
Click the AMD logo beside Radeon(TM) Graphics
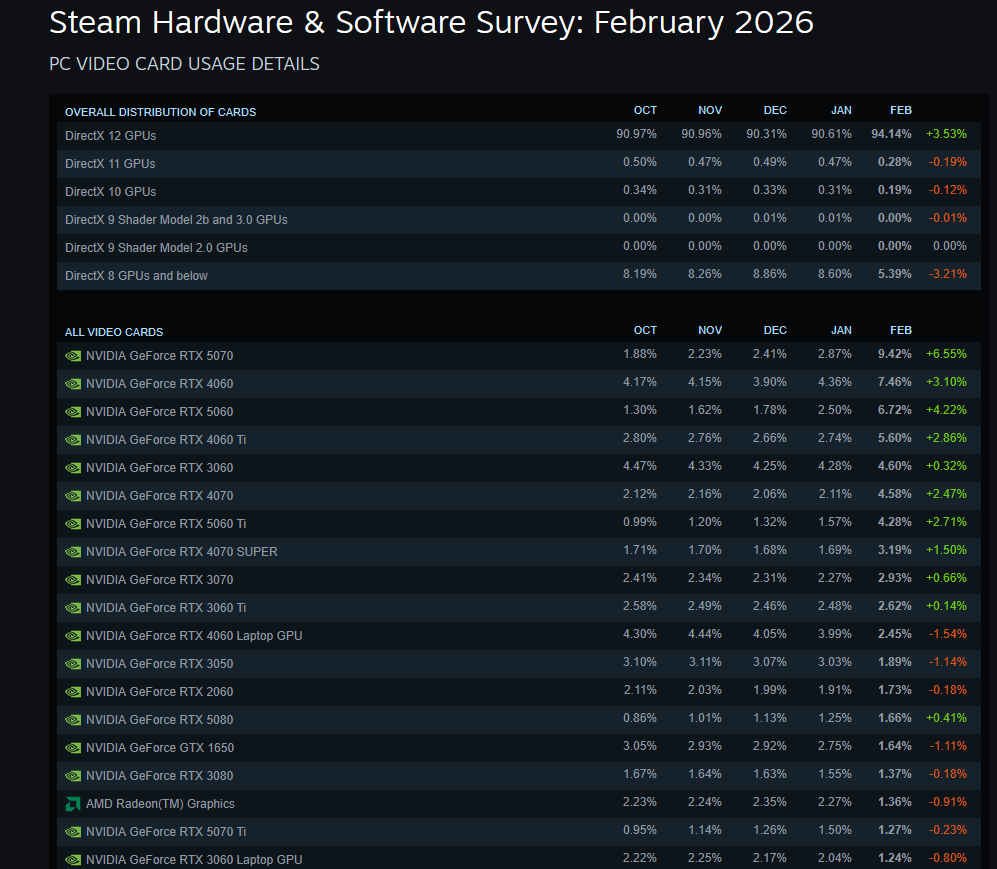[73, 804]
